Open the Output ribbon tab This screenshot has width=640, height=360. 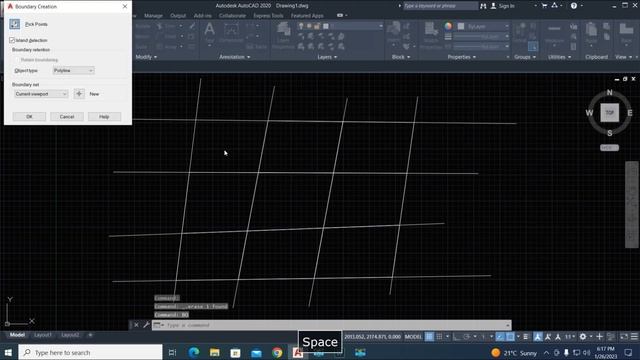pos(178,16)
